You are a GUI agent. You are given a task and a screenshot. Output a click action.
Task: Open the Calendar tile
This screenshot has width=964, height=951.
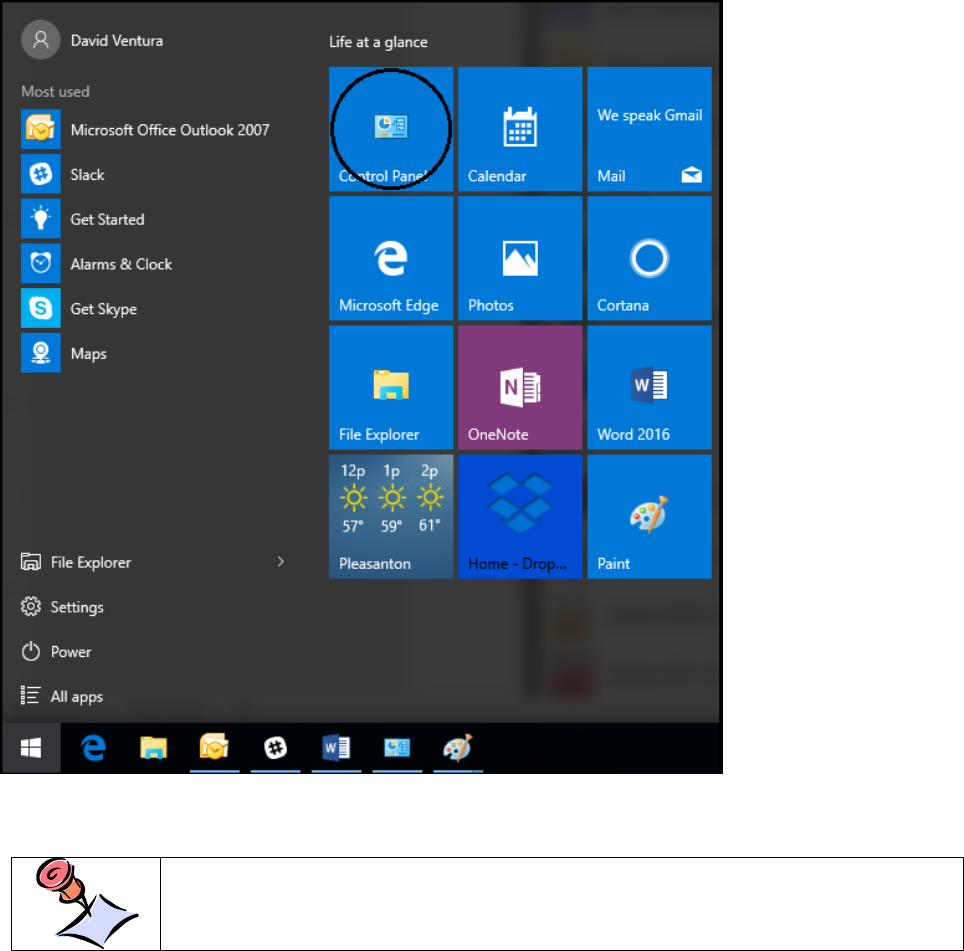tap(520, 129)
